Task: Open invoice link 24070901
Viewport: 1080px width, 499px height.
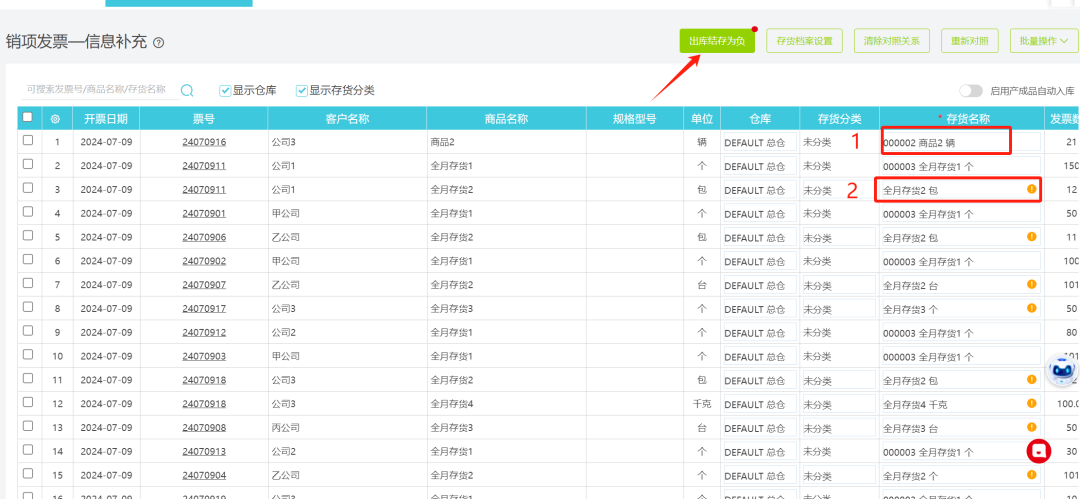Action: 204,214
